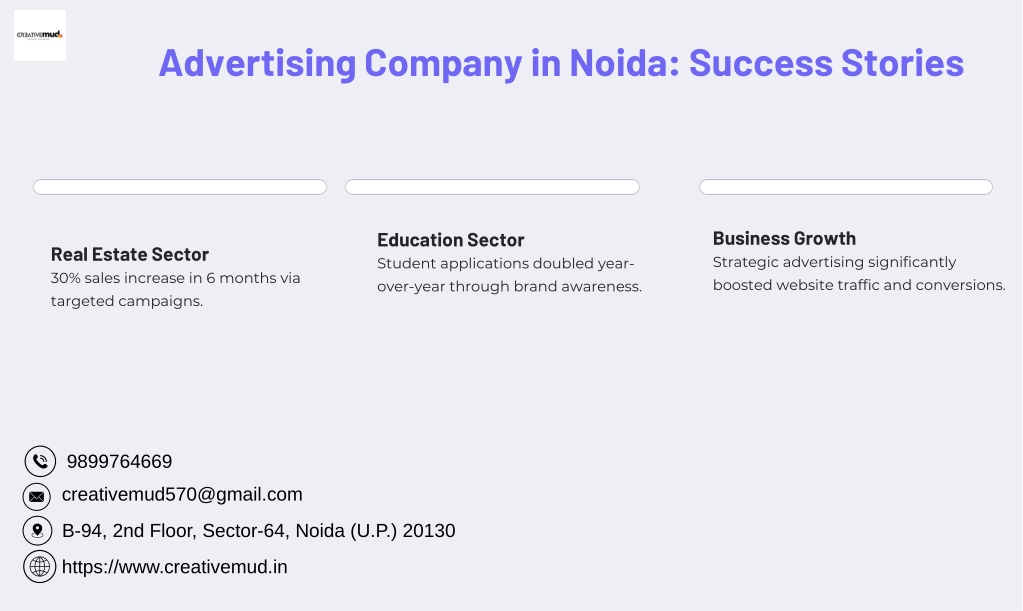Viewport: 1023px width, 611px height.
Task: Click the bar above Business Growth
Action: tap(846, 187)
